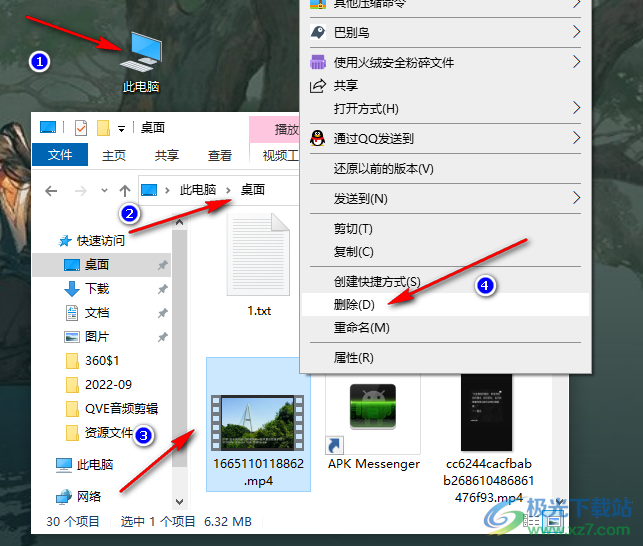This screenshot has height=546, width=643.
Task: Open the quick access toolbar dropdown arrow
Action: 121,129
